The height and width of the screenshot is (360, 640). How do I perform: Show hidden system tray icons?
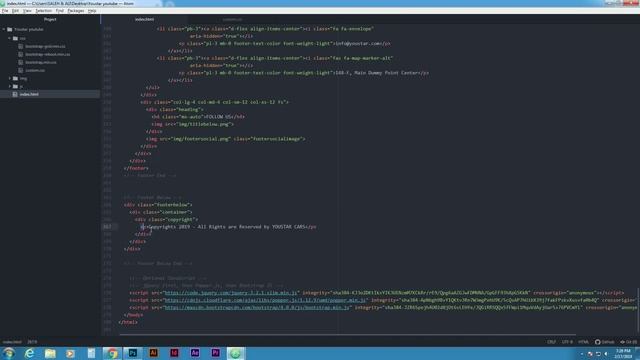pos(582,354)
